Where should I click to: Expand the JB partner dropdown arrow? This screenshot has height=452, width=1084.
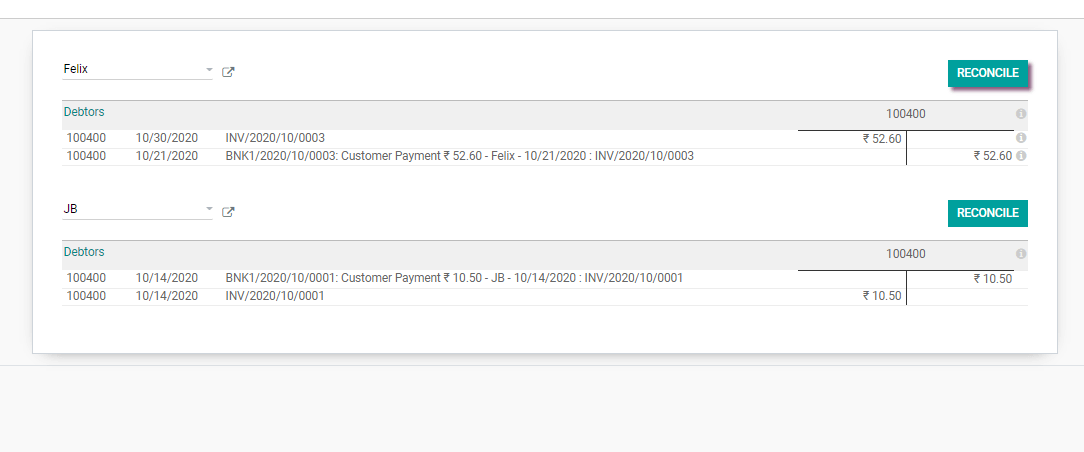[x=209, y=210]
